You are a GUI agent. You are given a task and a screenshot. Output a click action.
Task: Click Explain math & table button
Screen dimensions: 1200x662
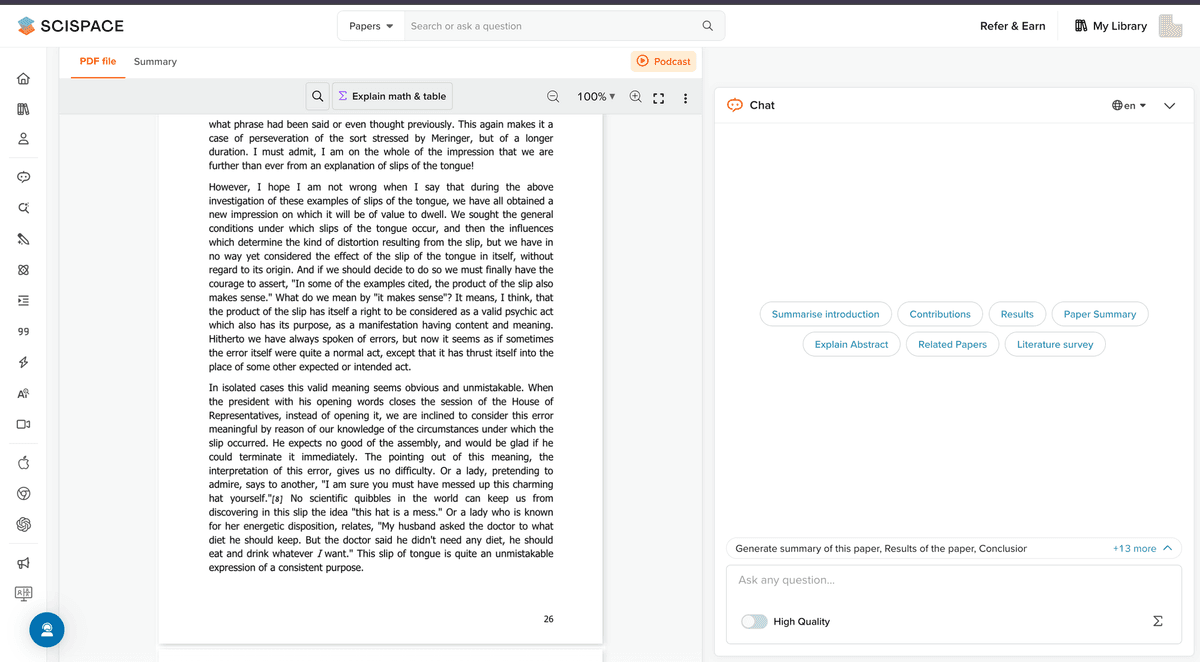coord(392,96)
